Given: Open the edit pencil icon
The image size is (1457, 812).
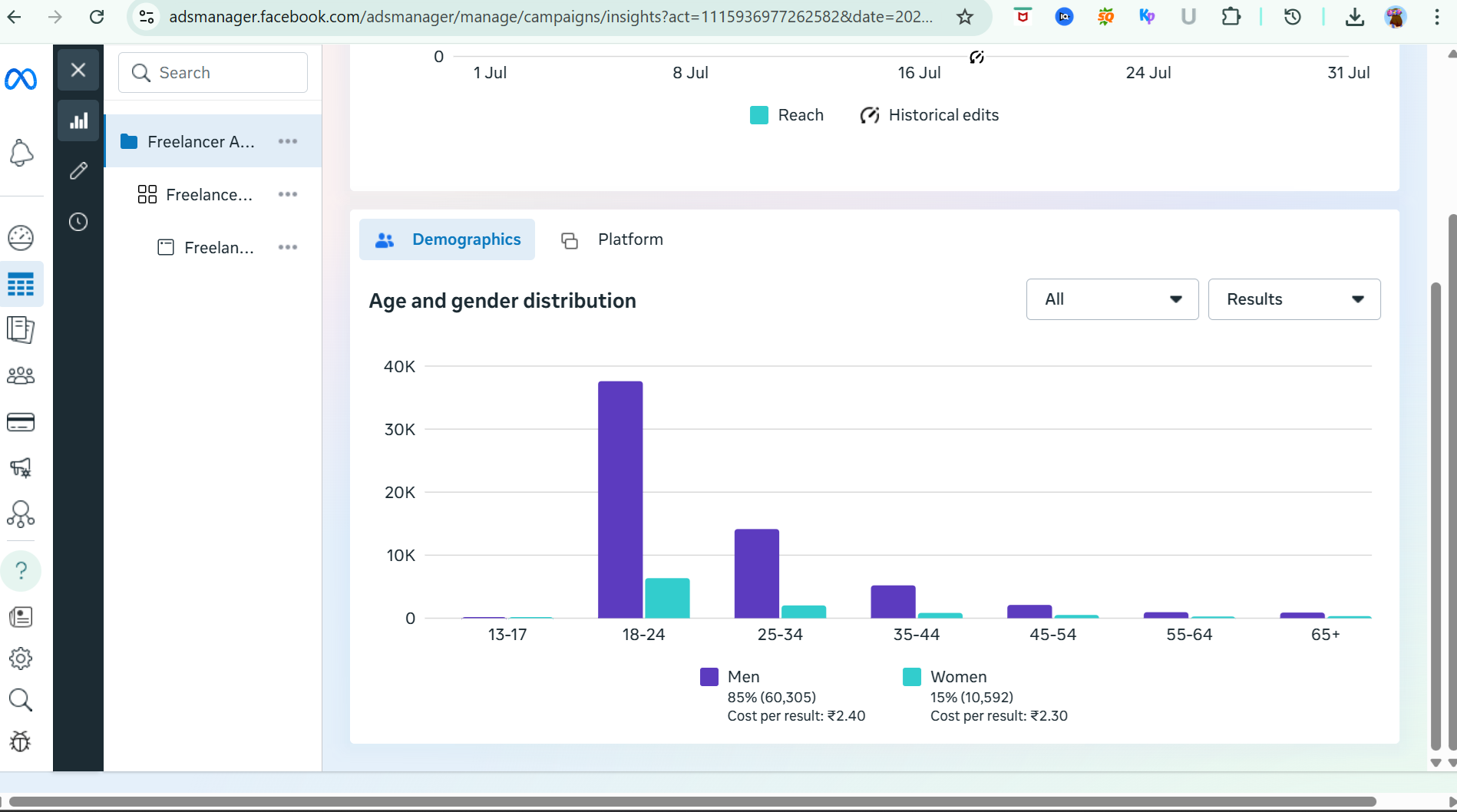Looking at the screenshot, I should [x=78, y=170].
